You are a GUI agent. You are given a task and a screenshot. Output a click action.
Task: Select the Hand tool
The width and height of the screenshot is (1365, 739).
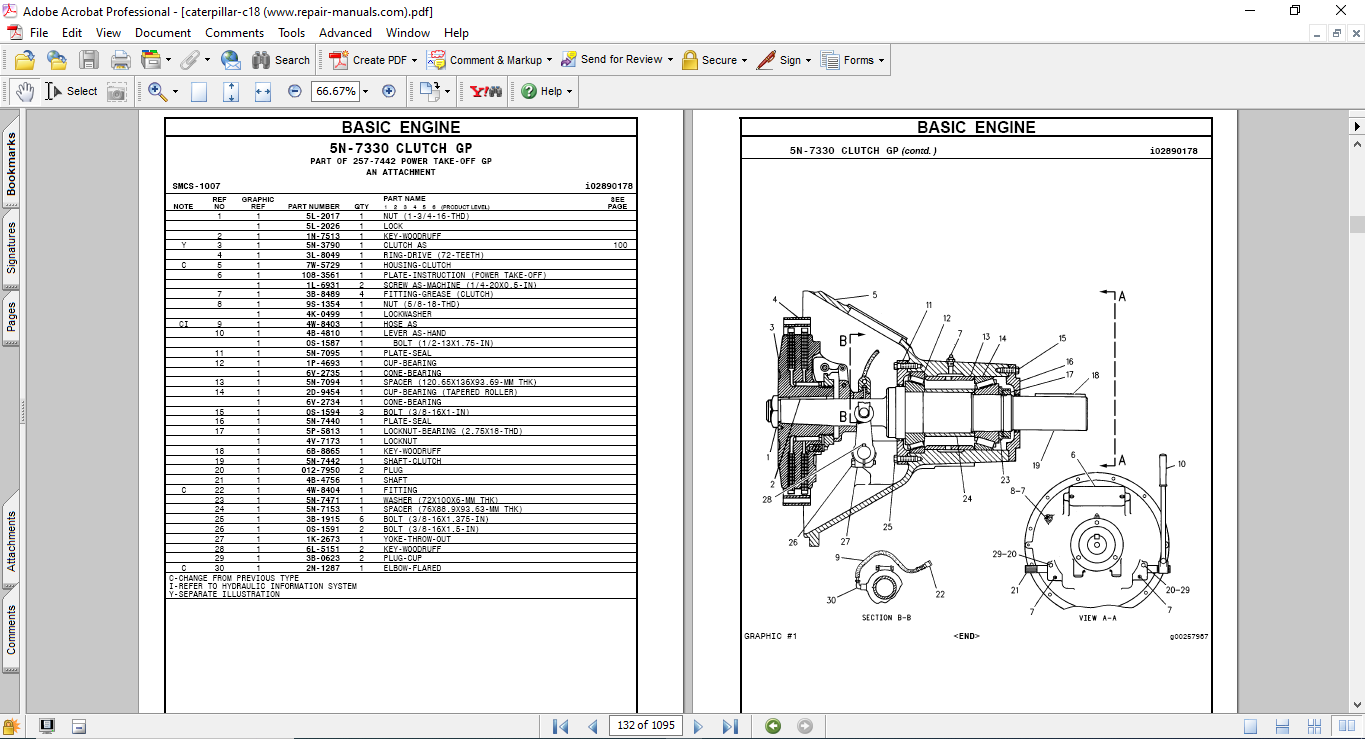(x=26, y=91)
